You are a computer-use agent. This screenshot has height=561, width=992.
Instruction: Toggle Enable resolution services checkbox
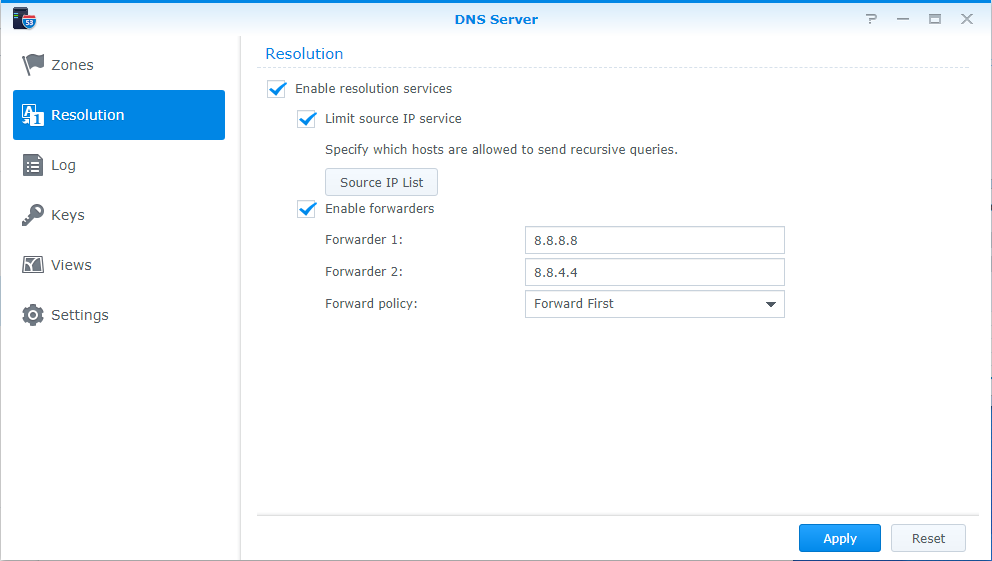(x=276, y=89)
